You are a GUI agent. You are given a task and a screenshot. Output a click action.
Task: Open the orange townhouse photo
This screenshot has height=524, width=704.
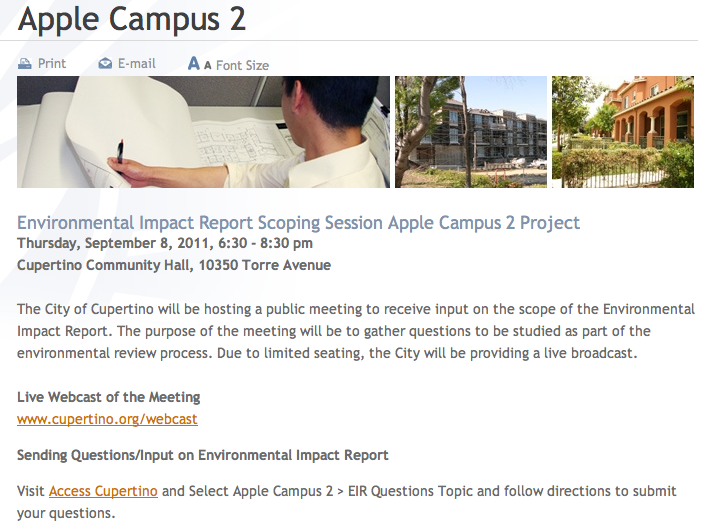point(623,132)
